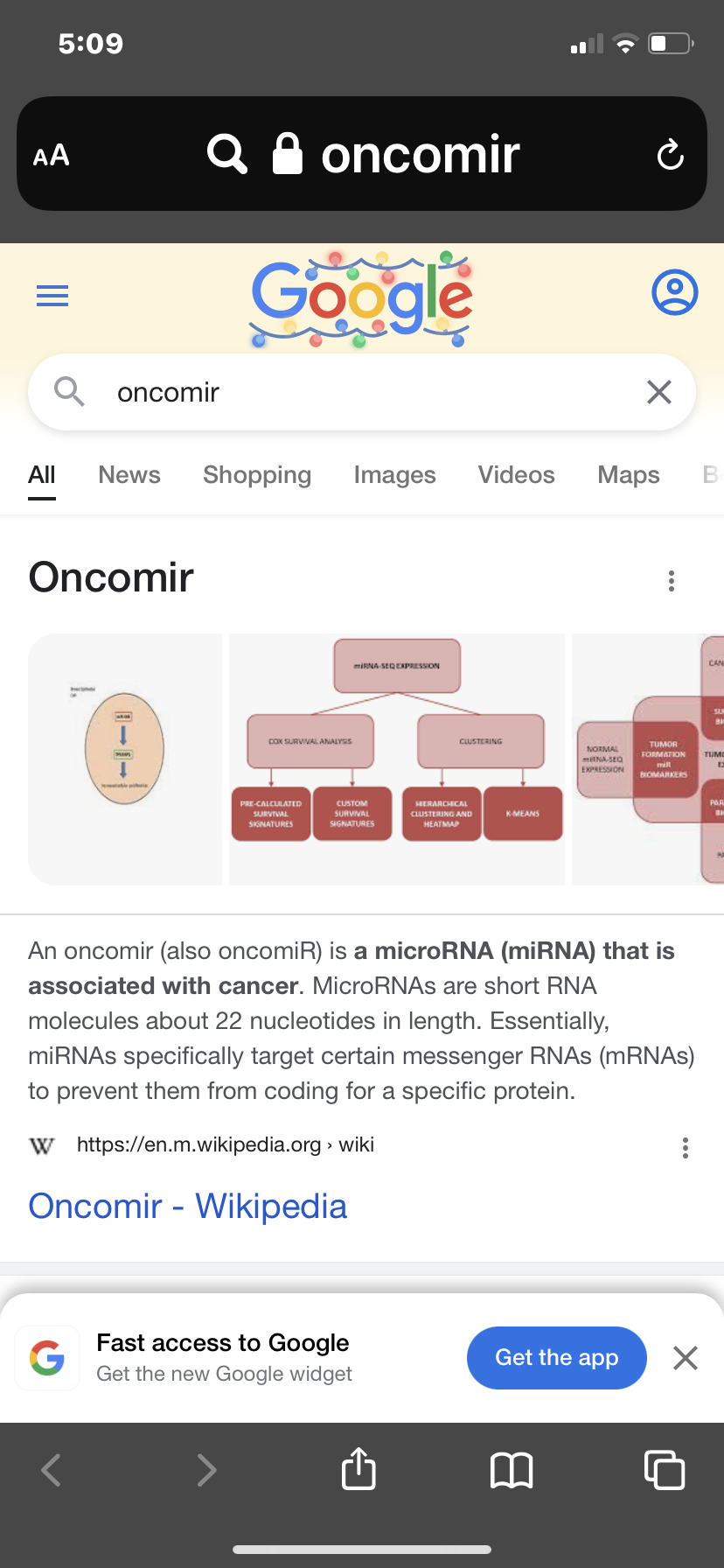724x1568 pixels.
Task: Open the miRNA-seq expression flowchart image
Action: point(397,759)
